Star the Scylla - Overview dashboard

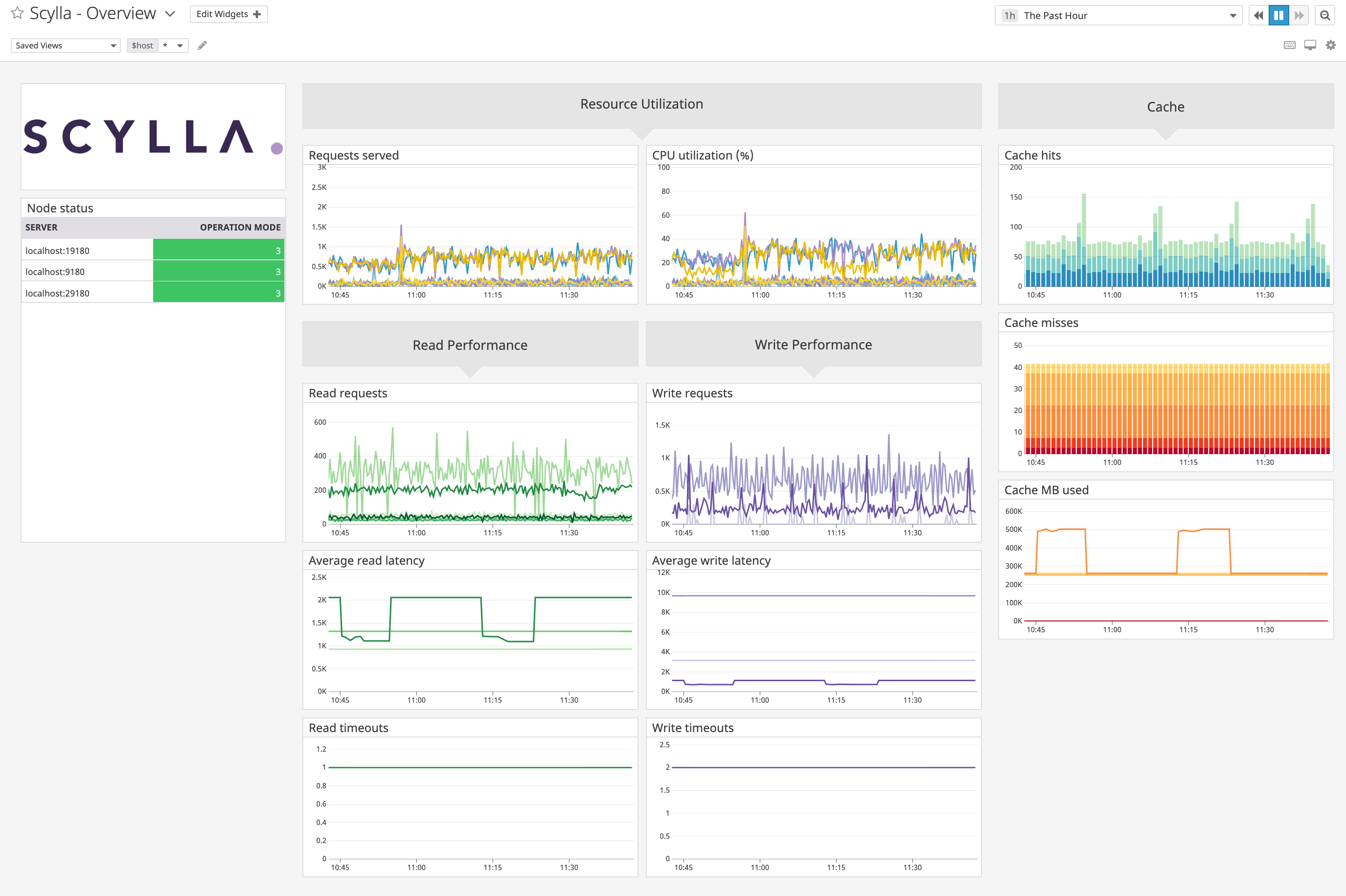(17, 13)
